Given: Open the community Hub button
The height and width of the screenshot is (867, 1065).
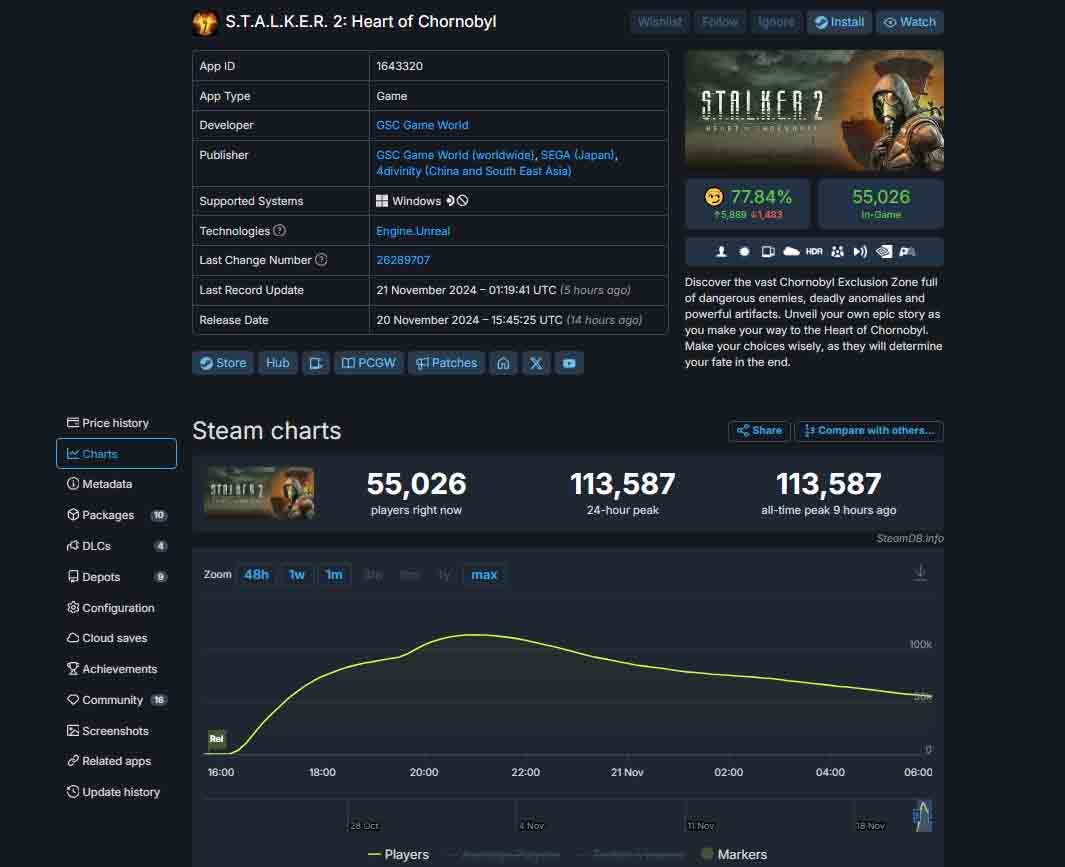Looking at the screenshot, I should click(277, 363).
